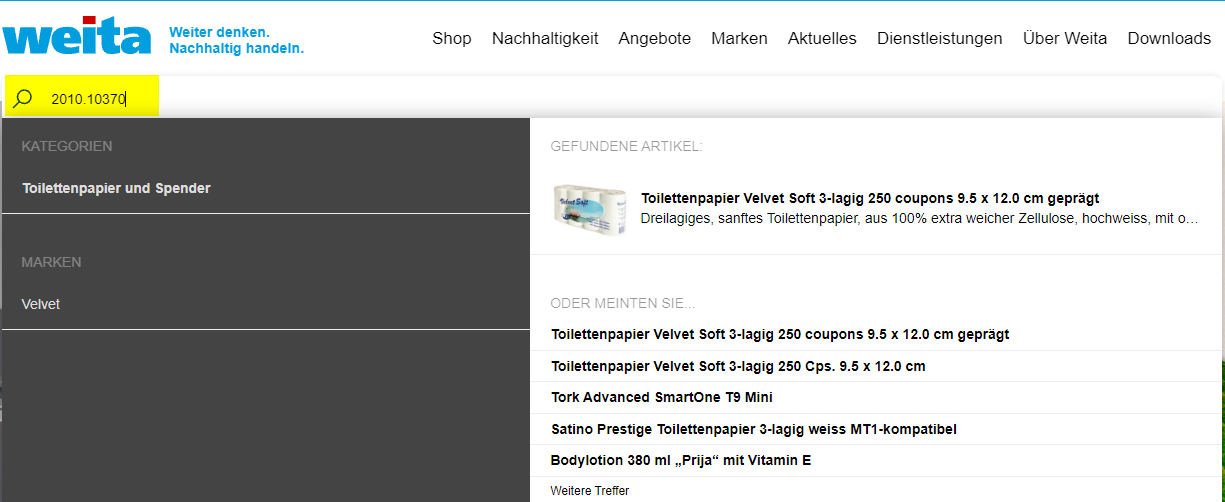Click the Weita logo
The height and width of the screenshot is (502, 1225).
(77, 36)
